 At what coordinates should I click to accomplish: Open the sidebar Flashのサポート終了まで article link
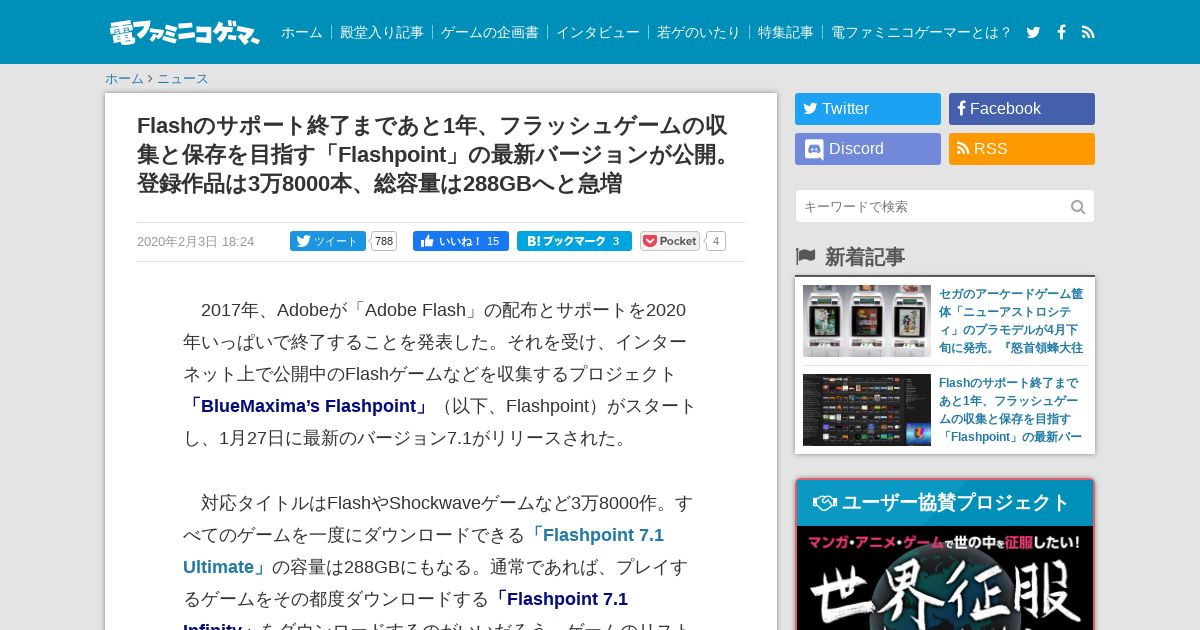[x=1011, y=410]
